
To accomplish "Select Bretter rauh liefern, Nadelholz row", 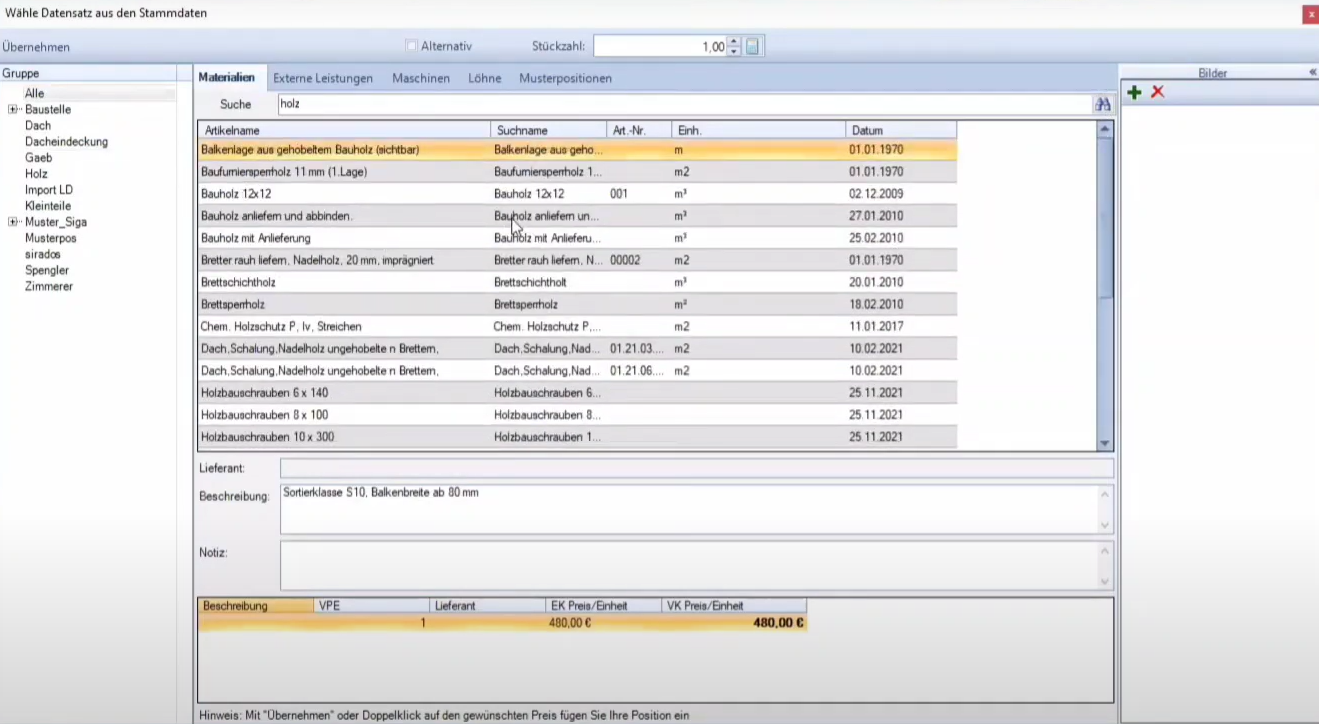I will click(x=577, y=260).
